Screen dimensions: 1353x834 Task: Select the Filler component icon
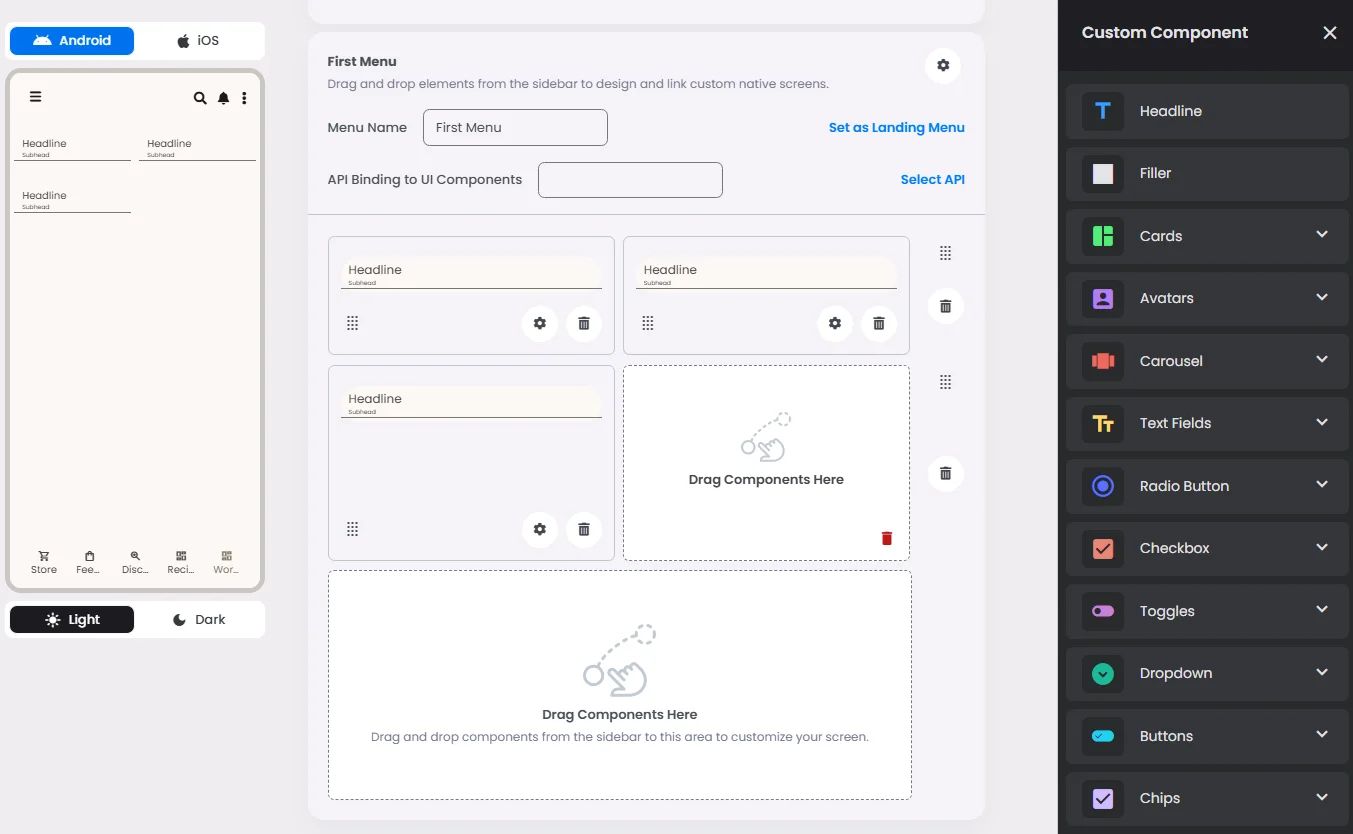coord(1103,173)
